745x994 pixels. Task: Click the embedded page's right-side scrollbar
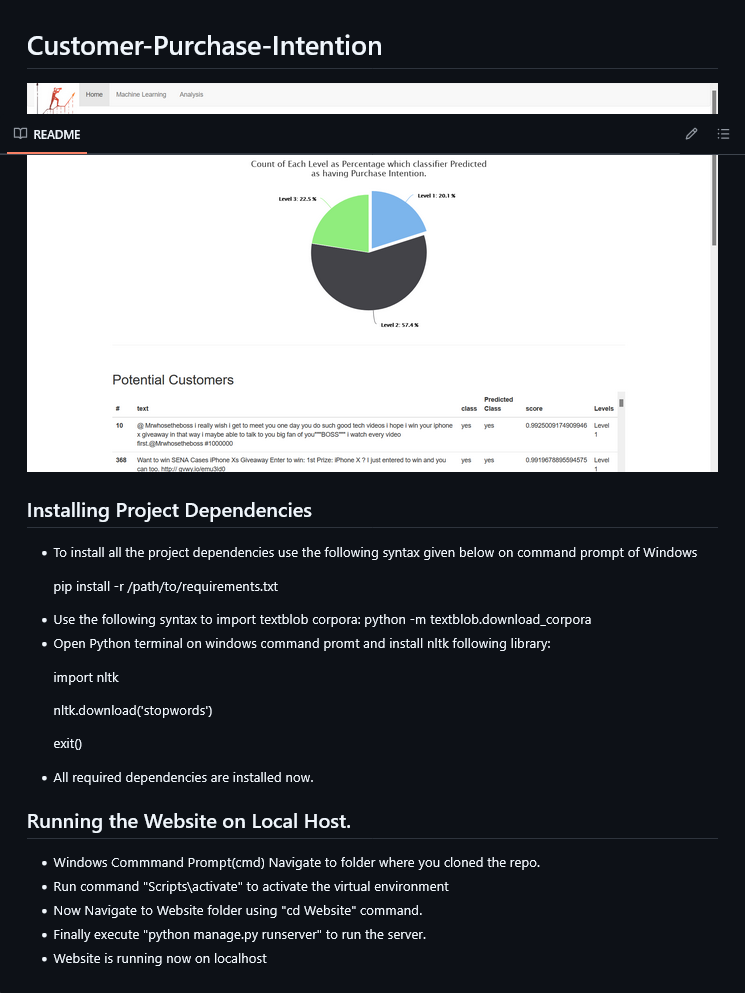(714, 200)
